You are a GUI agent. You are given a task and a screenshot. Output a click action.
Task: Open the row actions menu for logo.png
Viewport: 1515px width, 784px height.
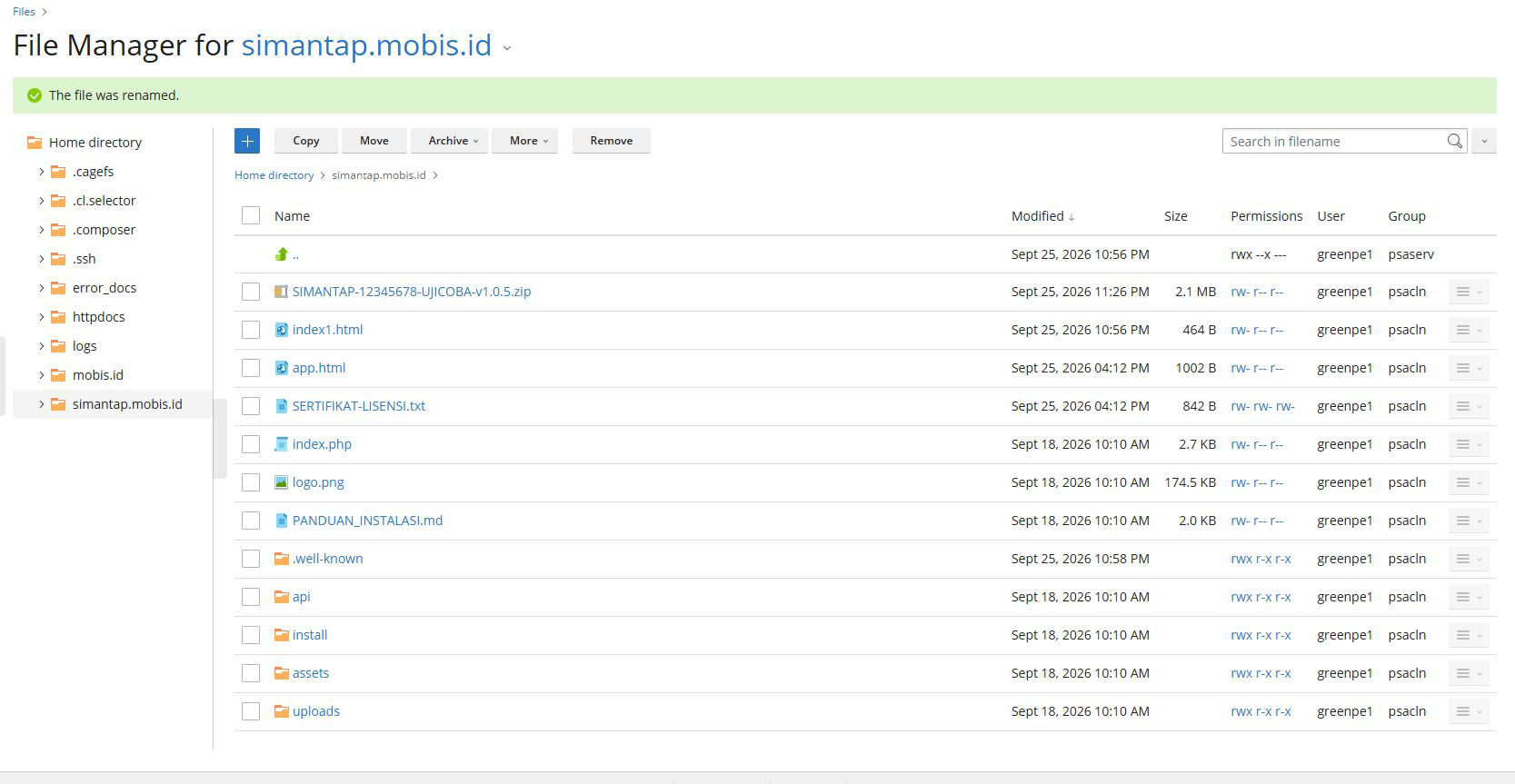1469,482
